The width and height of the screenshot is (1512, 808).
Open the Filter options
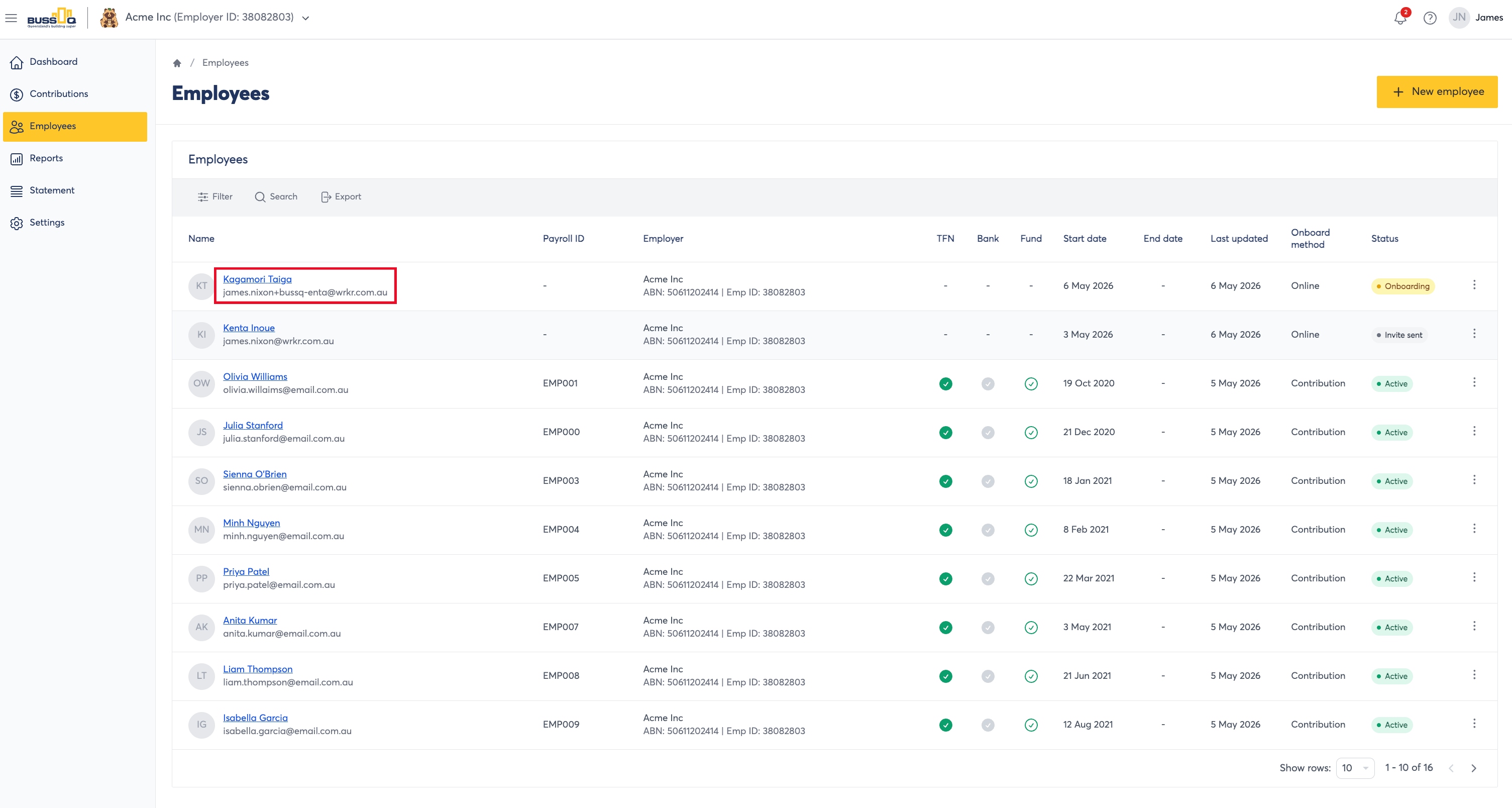click(x=215, y=196)
